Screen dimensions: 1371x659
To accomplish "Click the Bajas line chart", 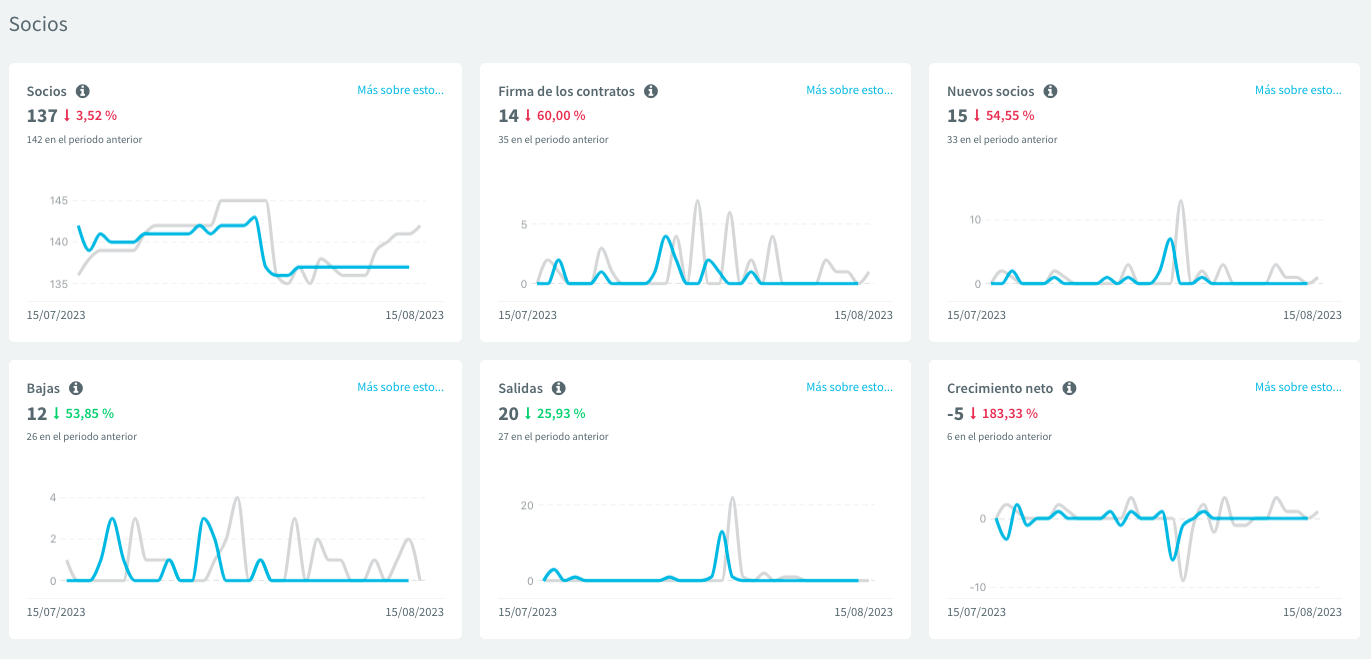I will [x=235, y=540].
